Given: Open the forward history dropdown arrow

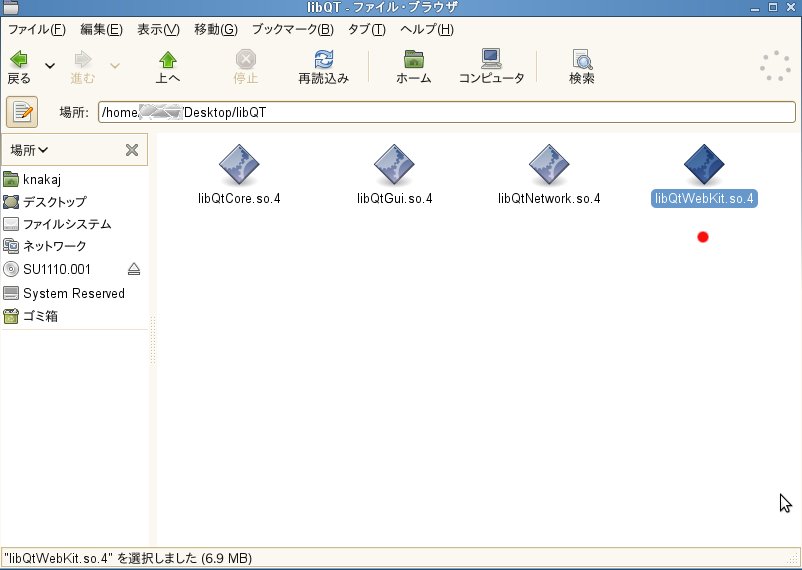Looking at the screenshot, I should coord(115,65).
